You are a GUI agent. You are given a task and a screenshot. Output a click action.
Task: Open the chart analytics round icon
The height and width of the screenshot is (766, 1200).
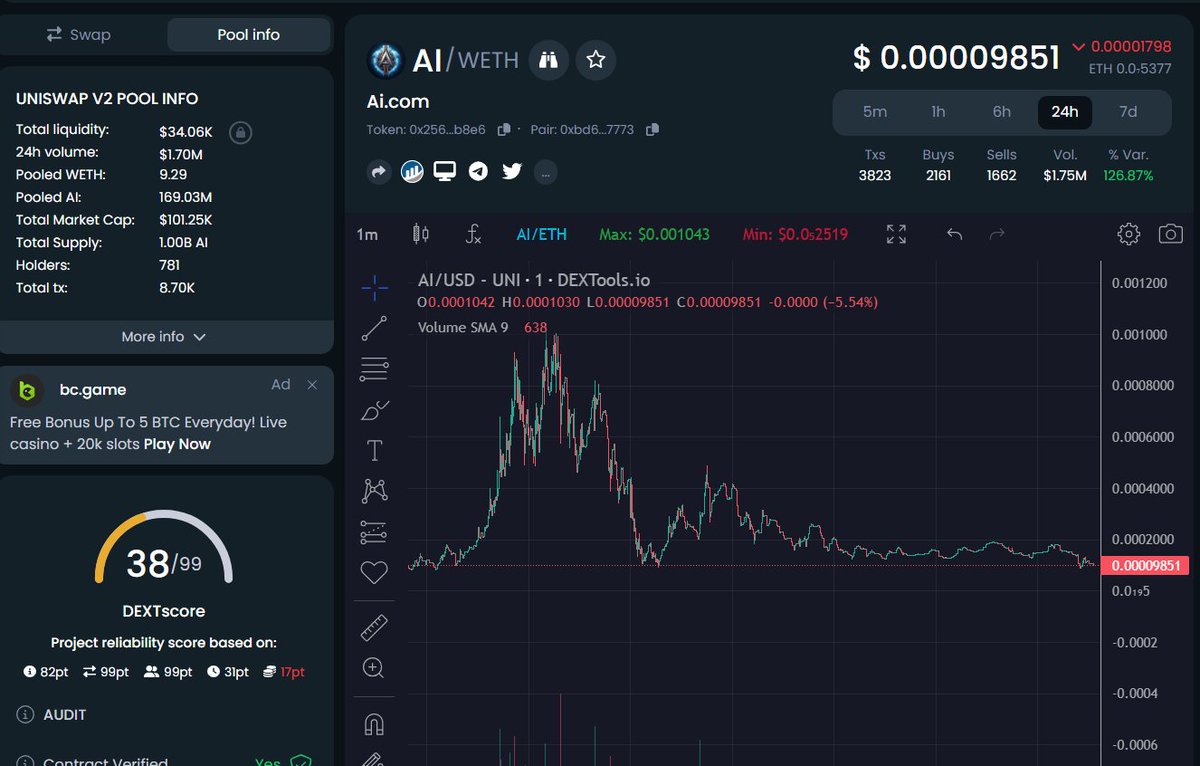(412, 172)
